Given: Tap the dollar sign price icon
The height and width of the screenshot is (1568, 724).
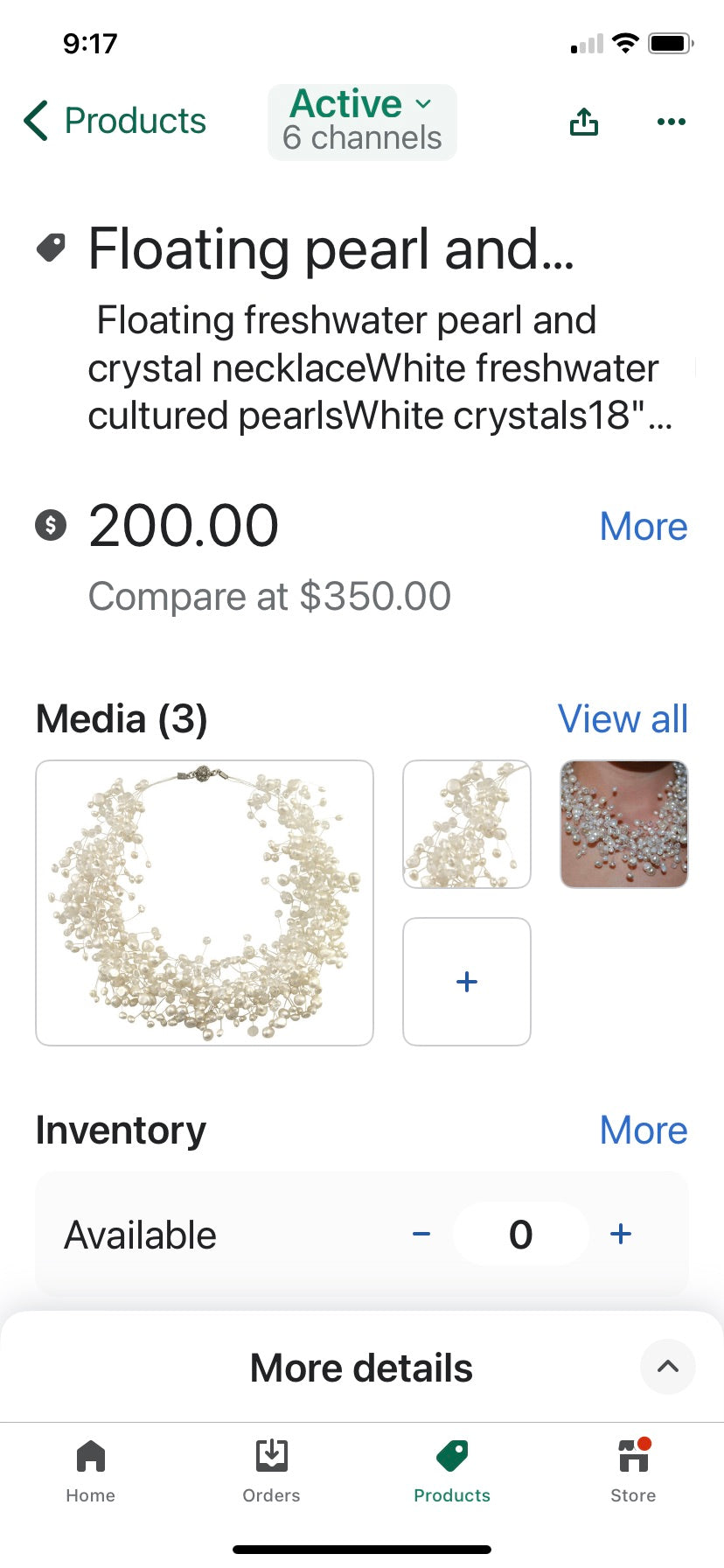Looking at the screenshot, I should (51, 525).
